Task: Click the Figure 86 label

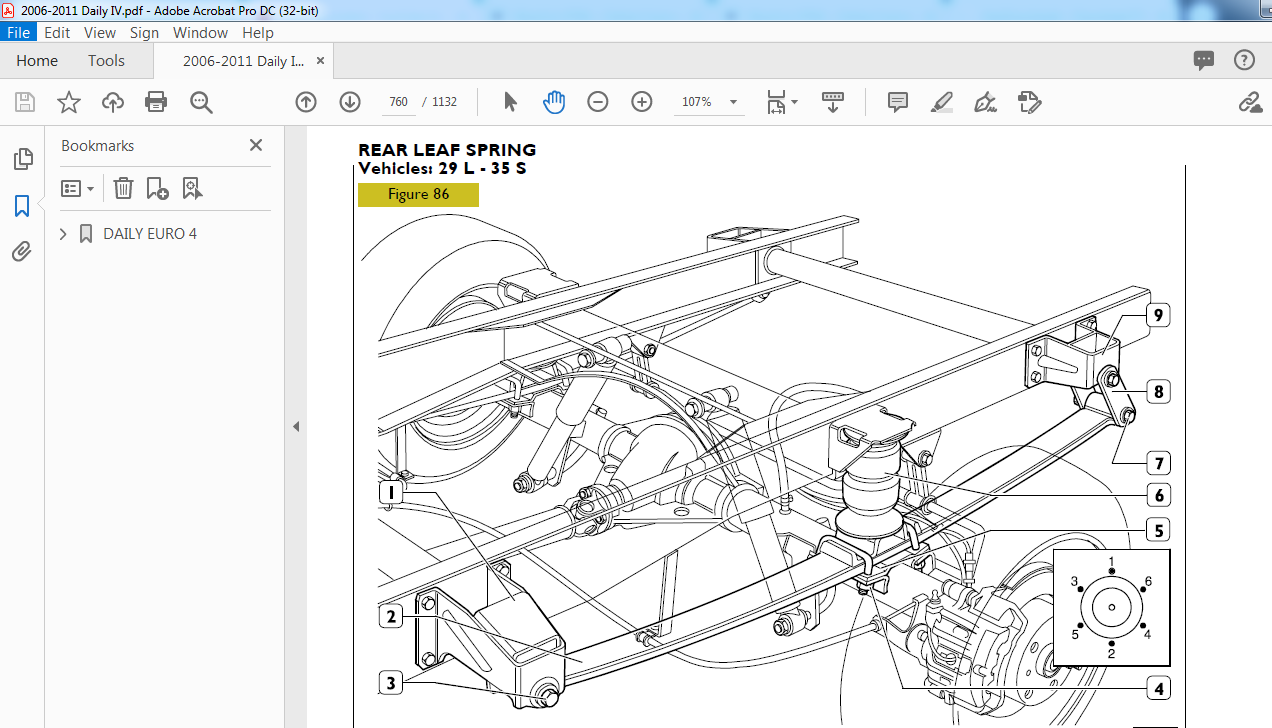Action: point(418,194)
